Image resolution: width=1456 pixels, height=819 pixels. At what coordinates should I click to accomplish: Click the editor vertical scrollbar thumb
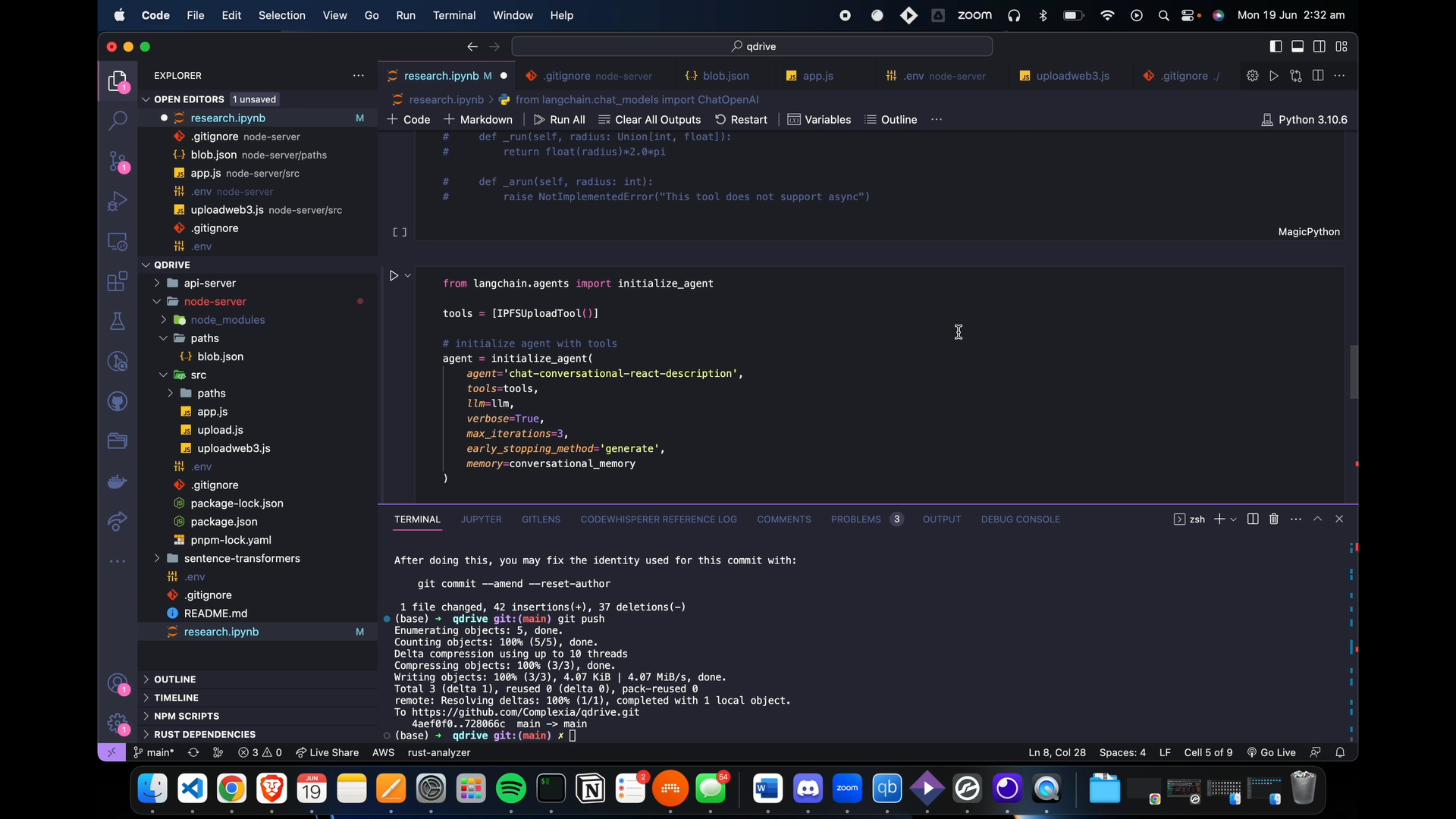tap(1353, 372)
